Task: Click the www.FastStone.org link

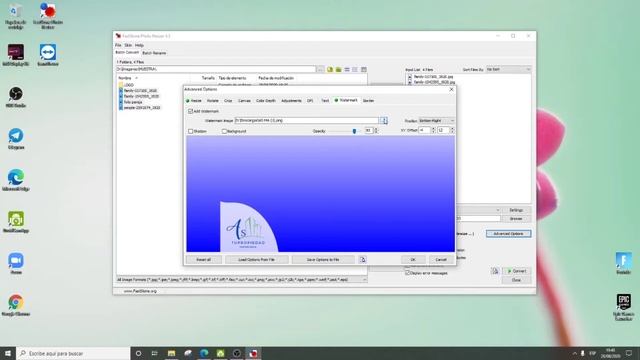Action: point(140,291)
